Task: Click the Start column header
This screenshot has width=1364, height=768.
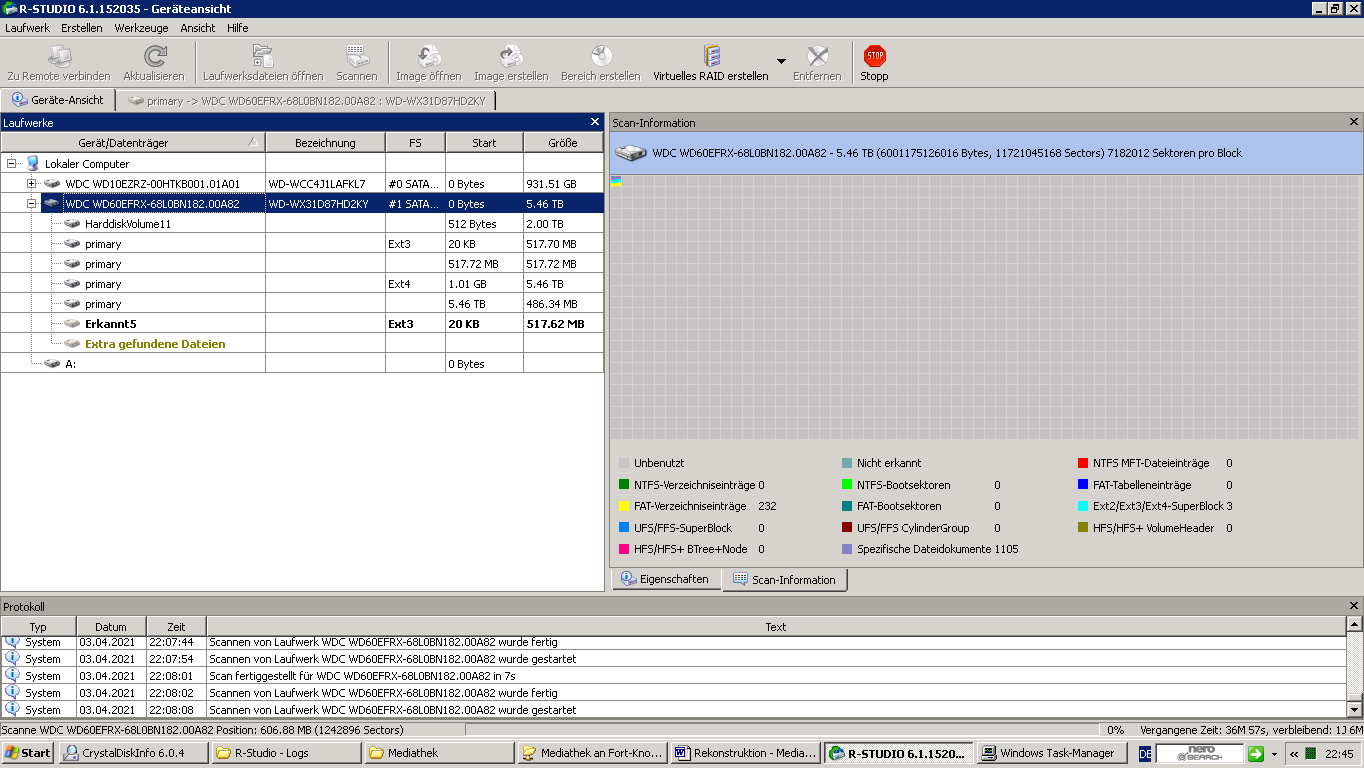Action: tap(484, 143)
